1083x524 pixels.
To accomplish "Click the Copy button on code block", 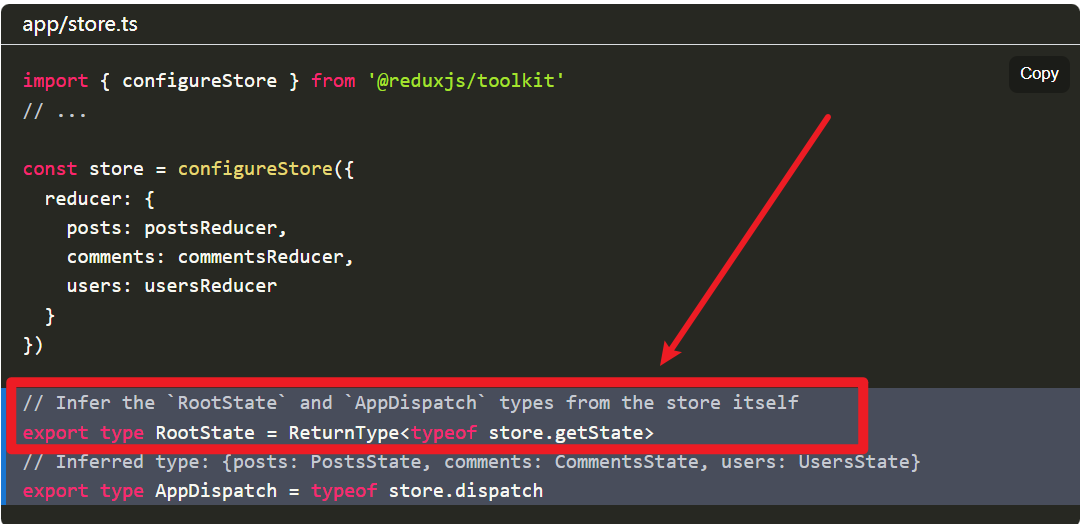I will (x=1039, y=74).
